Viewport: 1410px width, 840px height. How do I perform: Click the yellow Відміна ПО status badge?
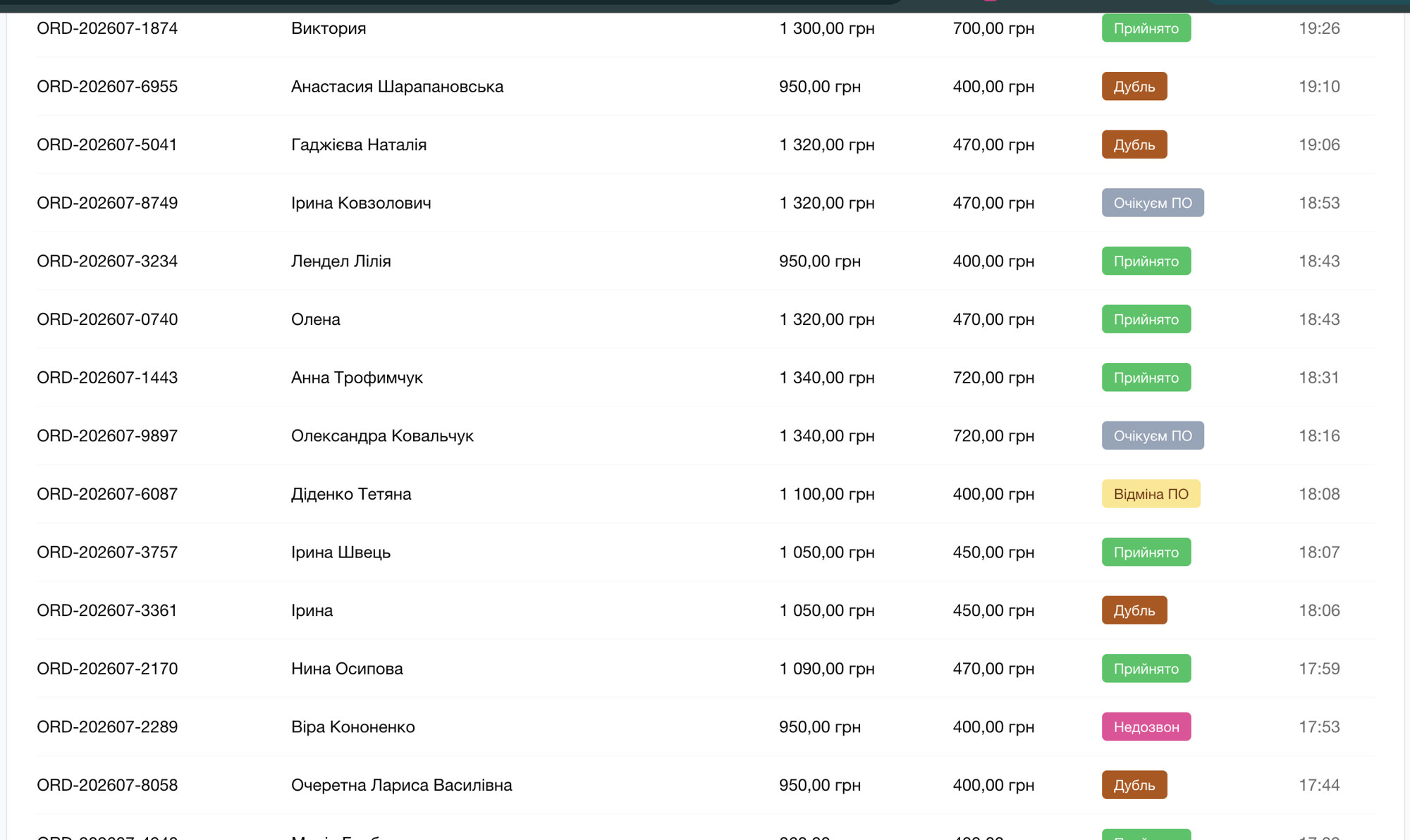pyautogui.click(x=1151, y=494)
